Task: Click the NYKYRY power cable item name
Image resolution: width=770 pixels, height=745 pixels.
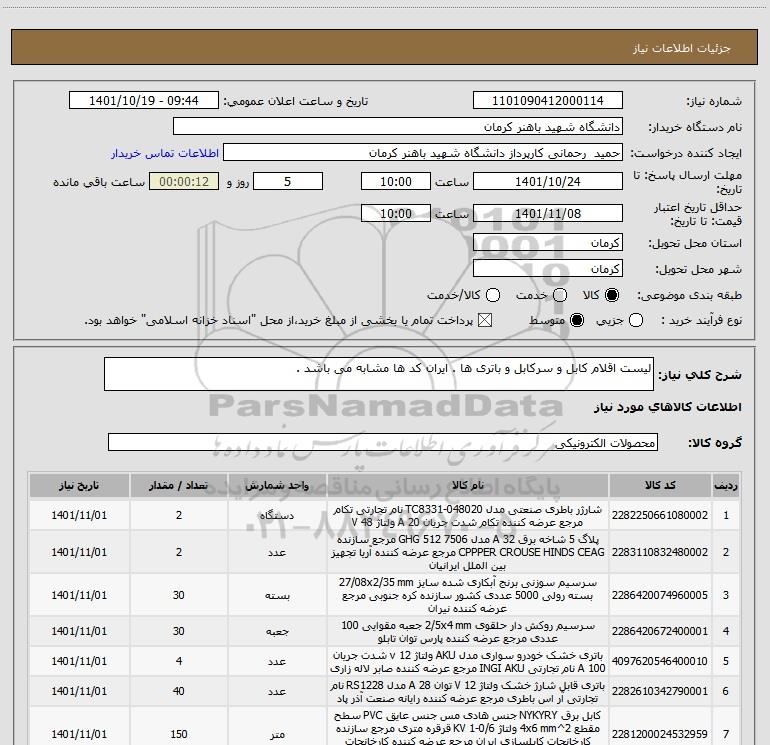Action: pos(468,728)
